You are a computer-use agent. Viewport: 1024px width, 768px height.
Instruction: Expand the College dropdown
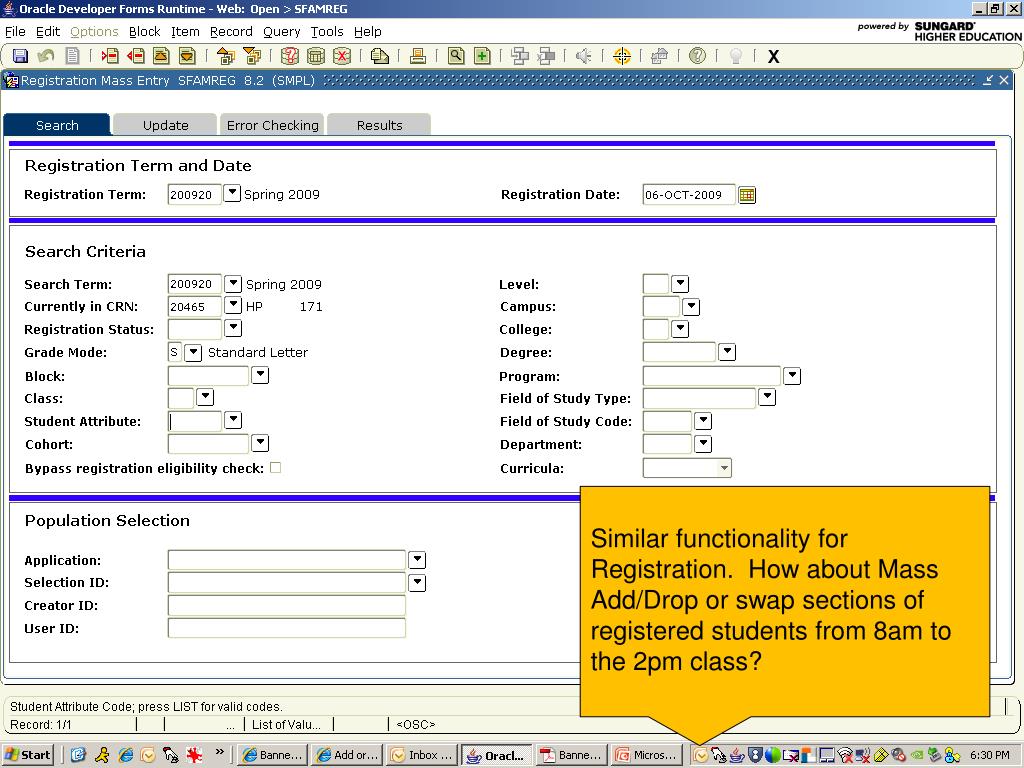pos(680,328)
